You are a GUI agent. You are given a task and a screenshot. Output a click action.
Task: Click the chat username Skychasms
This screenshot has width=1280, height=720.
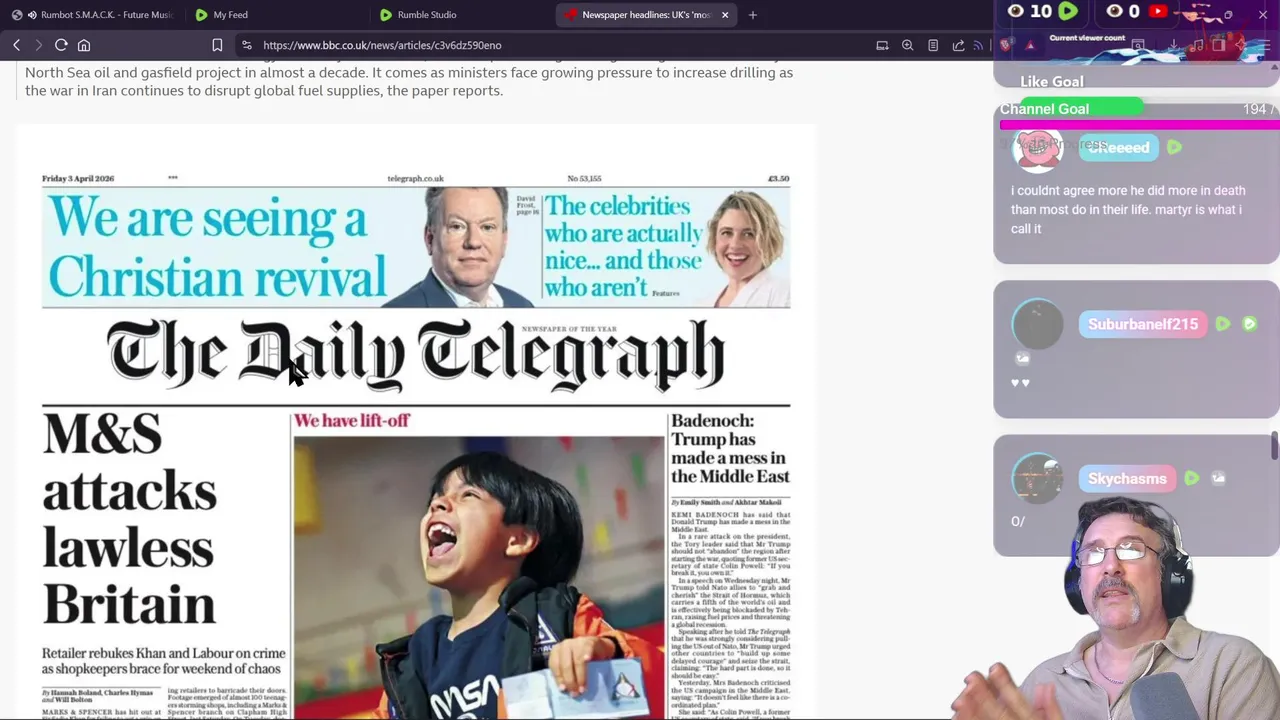pyautogui.click(x=1127, y=478)
